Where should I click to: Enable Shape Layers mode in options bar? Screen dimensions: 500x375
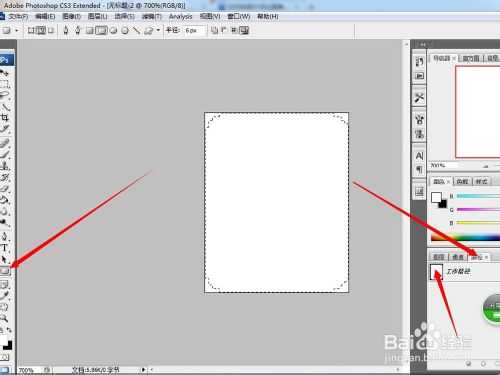[x=31, y=31]
